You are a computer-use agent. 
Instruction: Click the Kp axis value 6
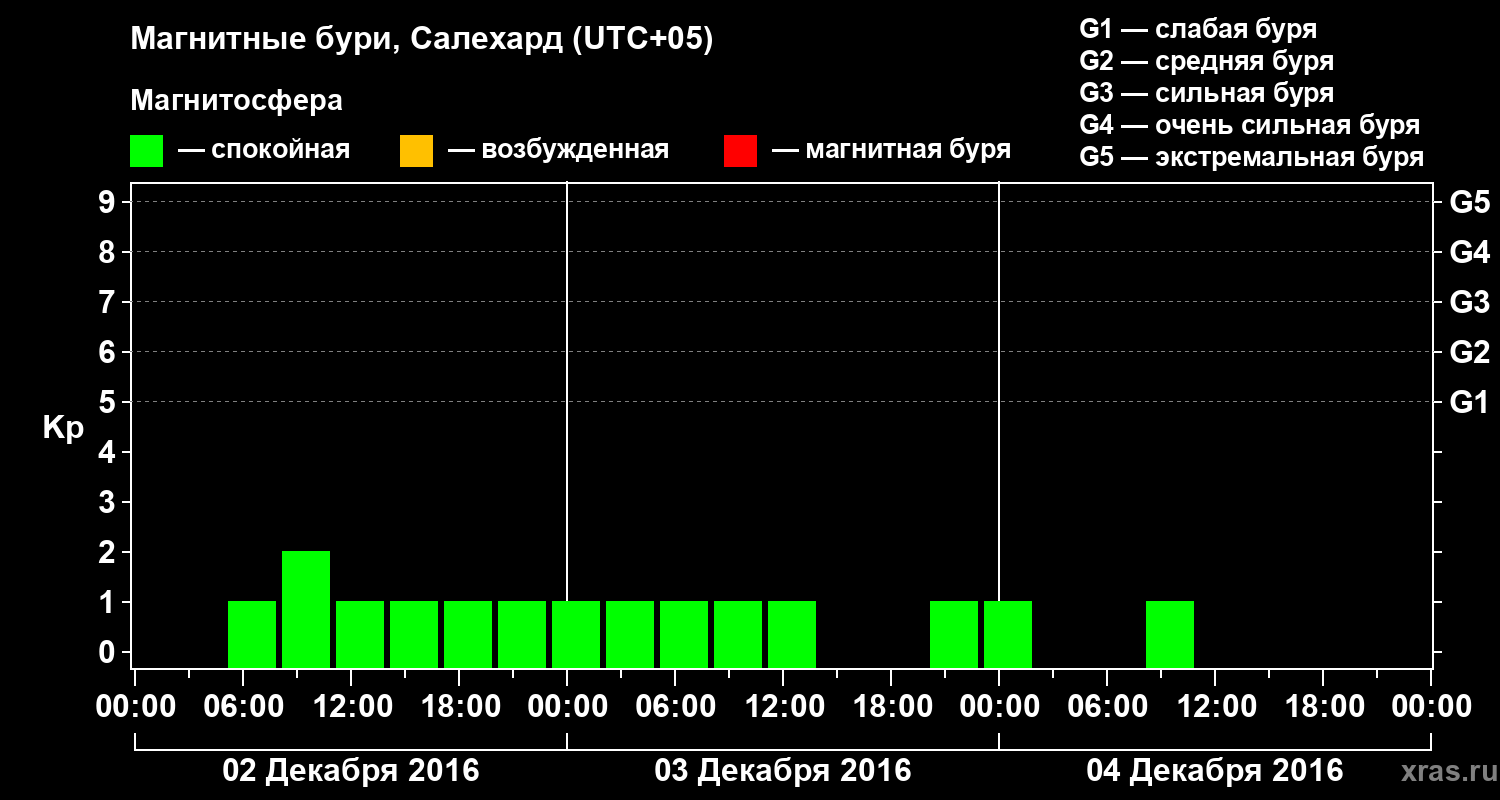108,352
